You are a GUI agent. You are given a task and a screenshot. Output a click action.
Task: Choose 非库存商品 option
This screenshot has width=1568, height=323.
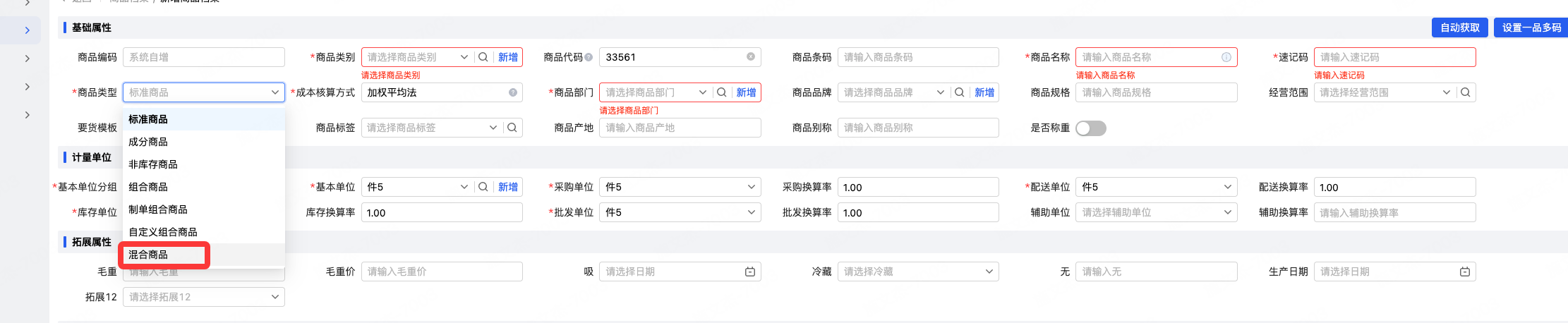coord(153,164)
